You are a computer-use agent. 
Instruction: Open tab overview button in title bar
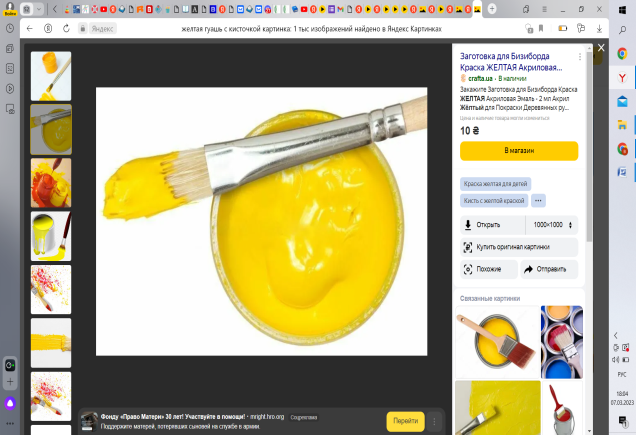coord(27,9)
